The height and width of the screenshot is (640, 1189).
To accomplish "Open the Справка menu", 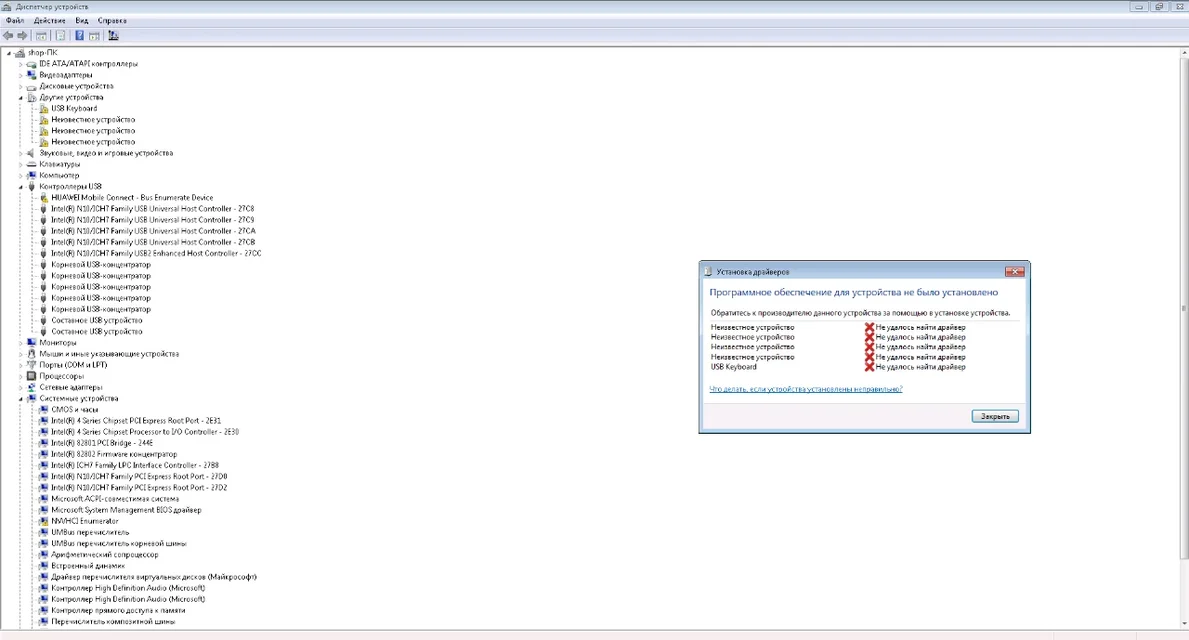I will (x=111, y=20).
